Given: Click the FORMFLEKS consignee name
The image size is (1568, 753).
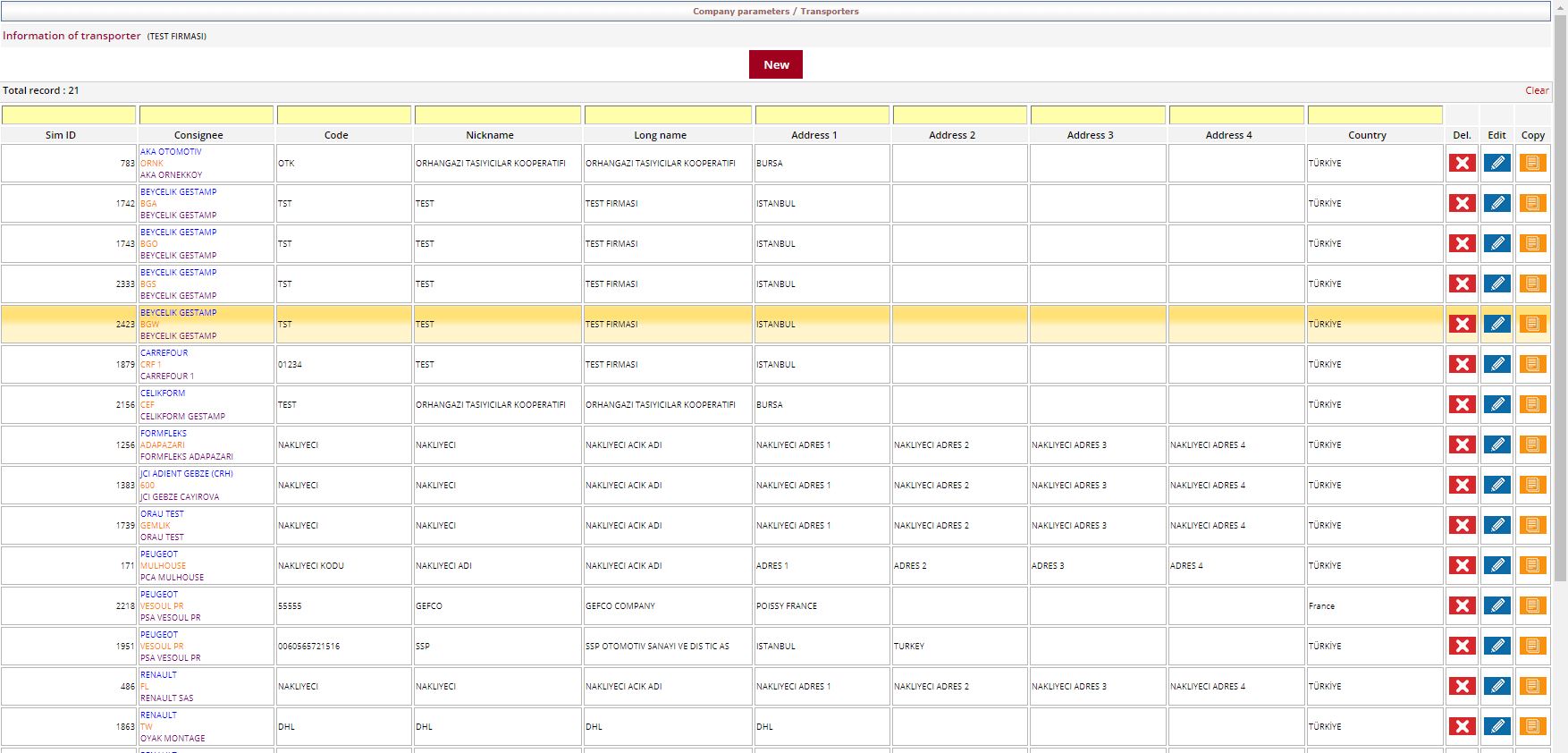Looking at the screenshot, I should coord(163,434).
